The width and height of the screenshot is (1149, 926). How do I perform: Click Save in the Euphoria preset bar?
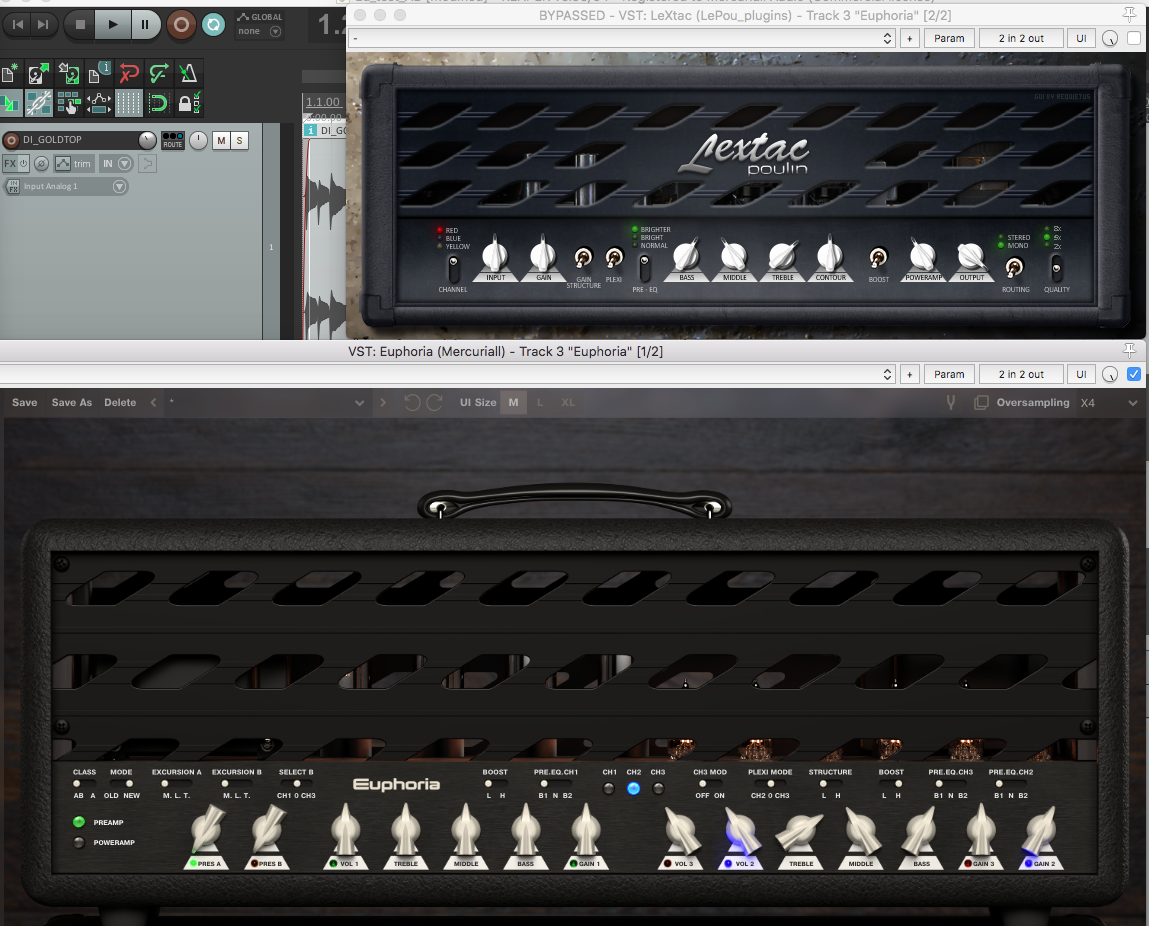coord(24,402)
